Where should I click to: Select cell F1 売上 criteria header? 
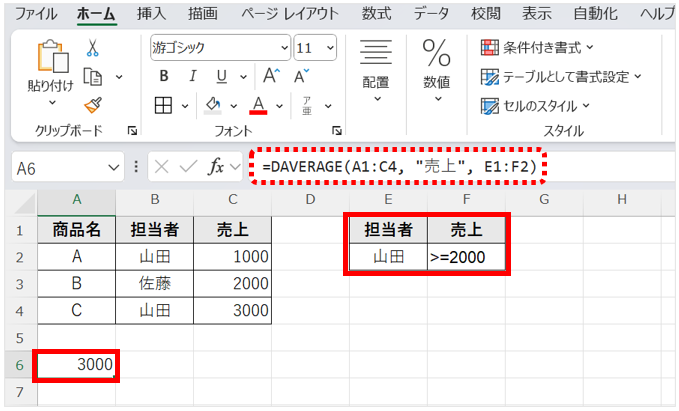[466, 230]
